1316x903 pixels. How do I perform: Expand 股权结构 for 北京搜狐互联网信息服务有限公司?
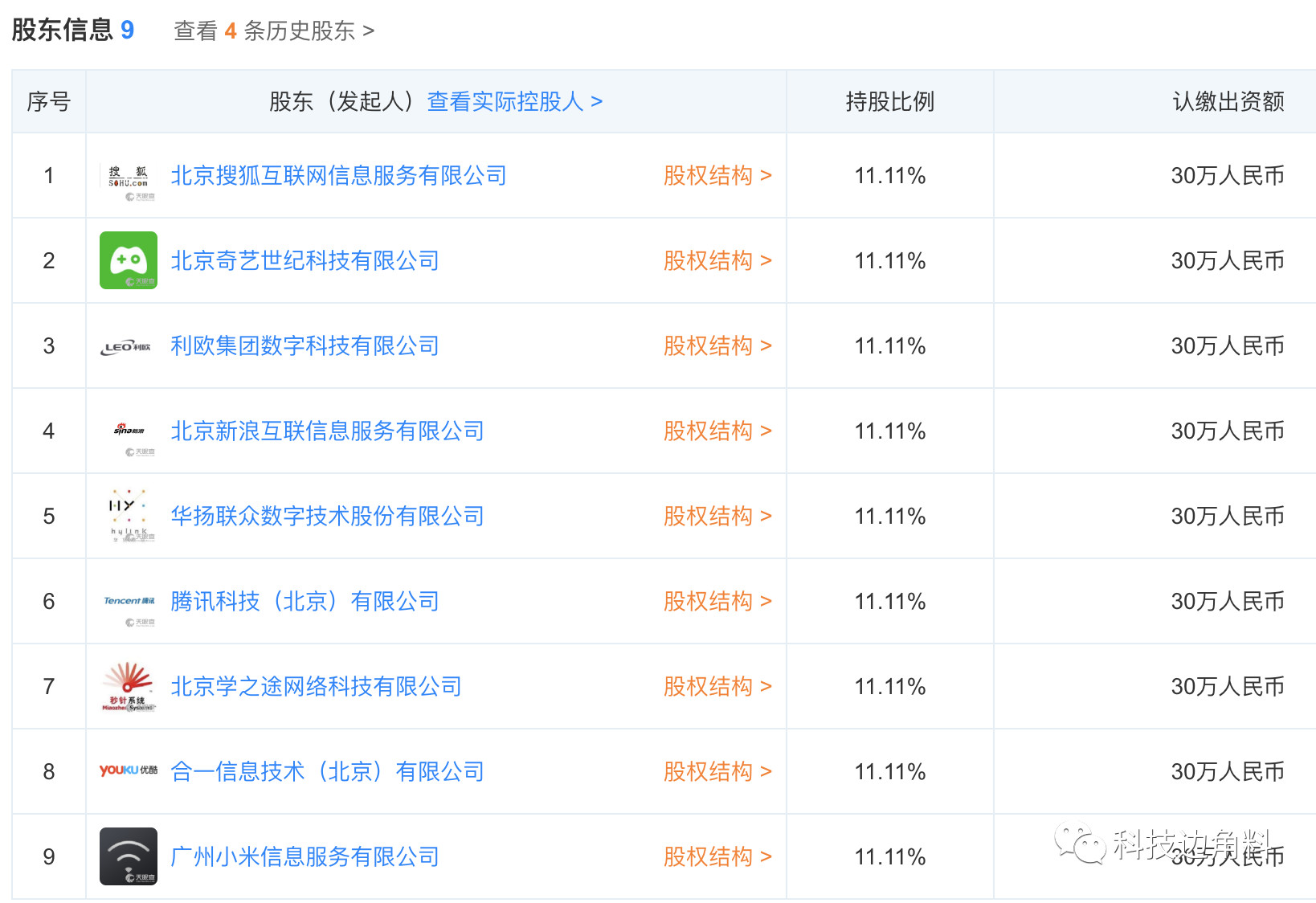pyautogui.click(x=717, y=175)
